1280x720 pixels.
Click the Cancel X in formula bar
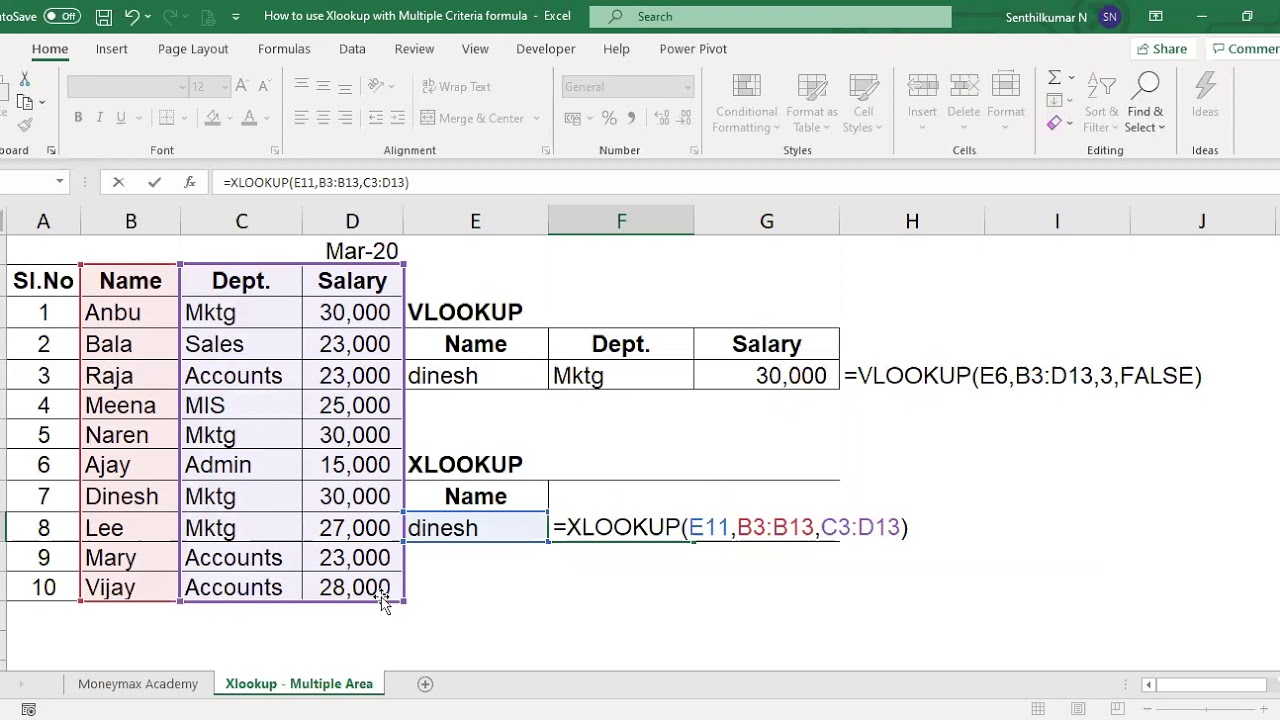(x=118, y=182)
